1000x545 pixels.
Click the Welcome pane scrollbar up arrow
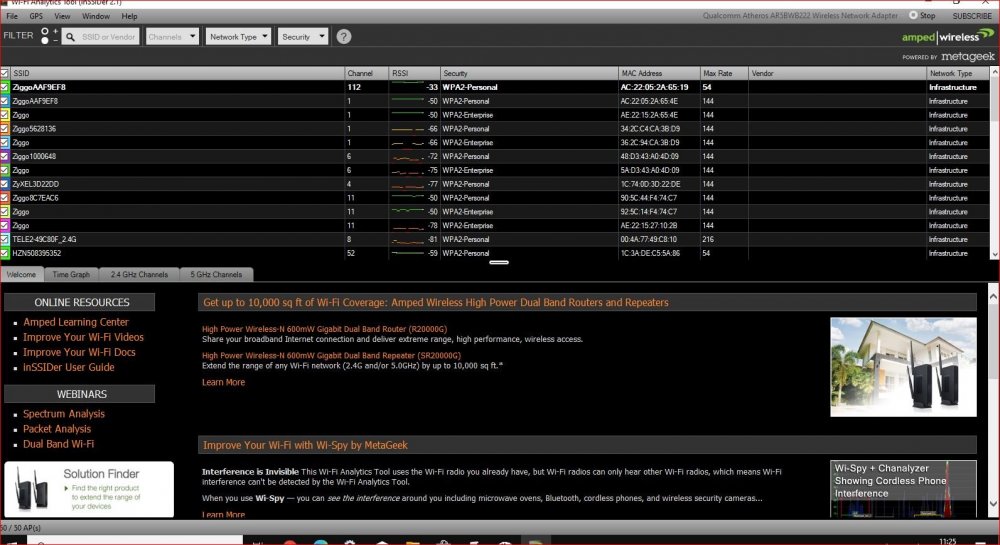994,296
